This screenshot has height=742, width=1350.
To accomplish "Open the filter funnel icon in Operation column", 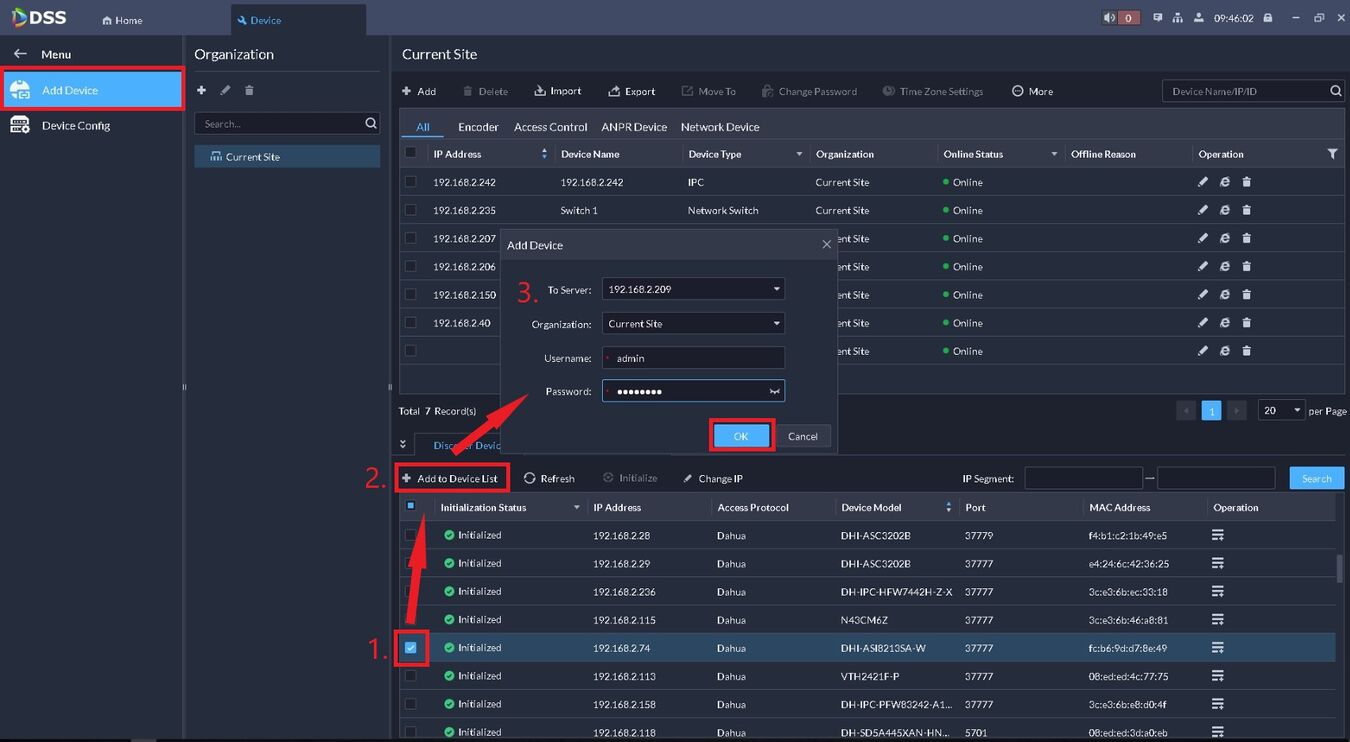I will pos(1332,154).
